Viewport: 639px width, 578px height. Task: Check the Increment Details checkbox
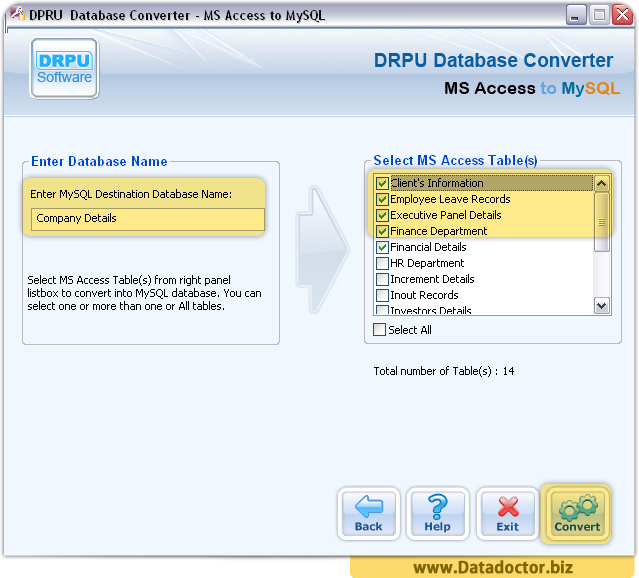(382, 279)
